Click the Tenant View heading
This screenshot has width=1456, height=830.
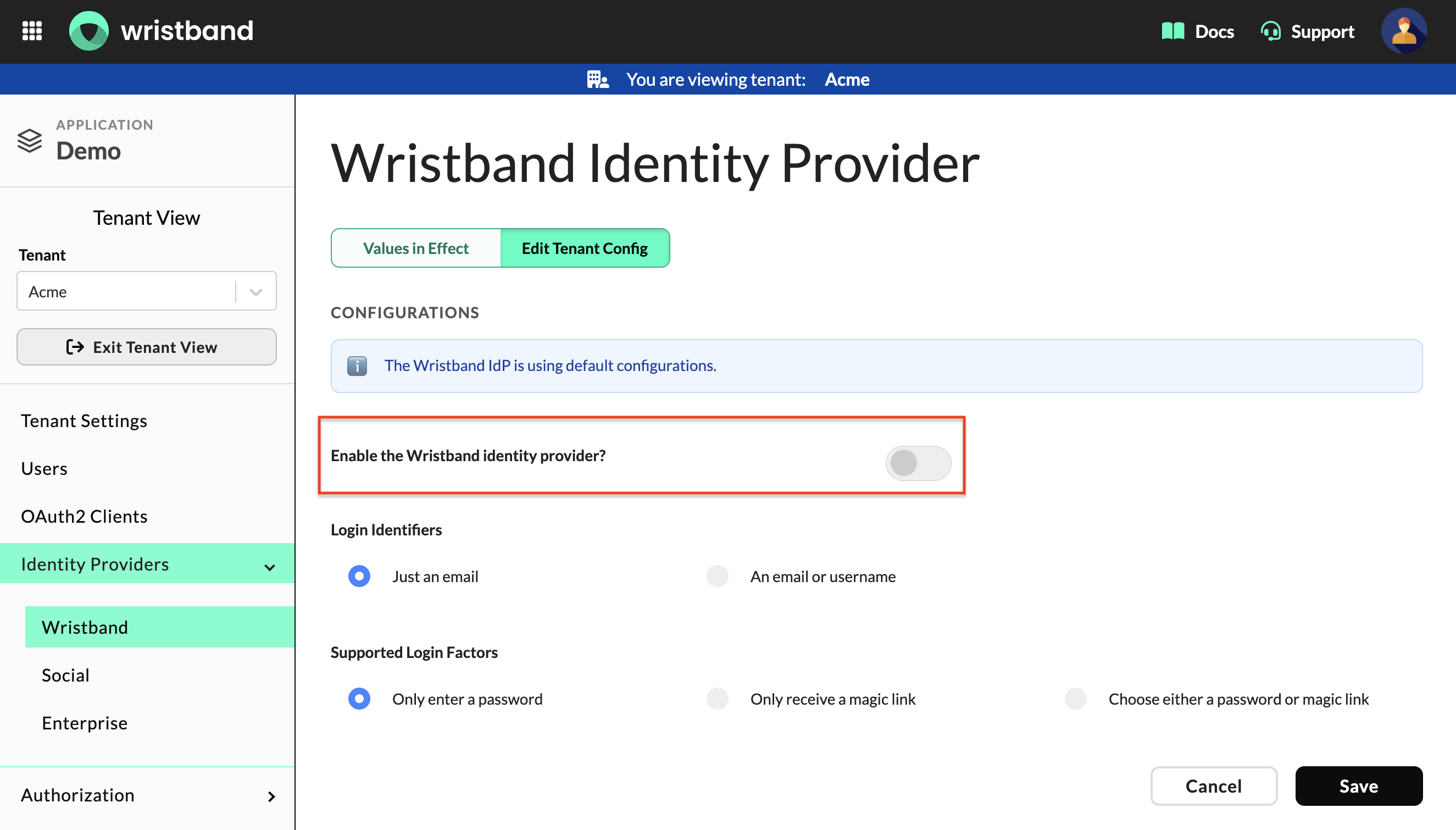tap(146, 218)
